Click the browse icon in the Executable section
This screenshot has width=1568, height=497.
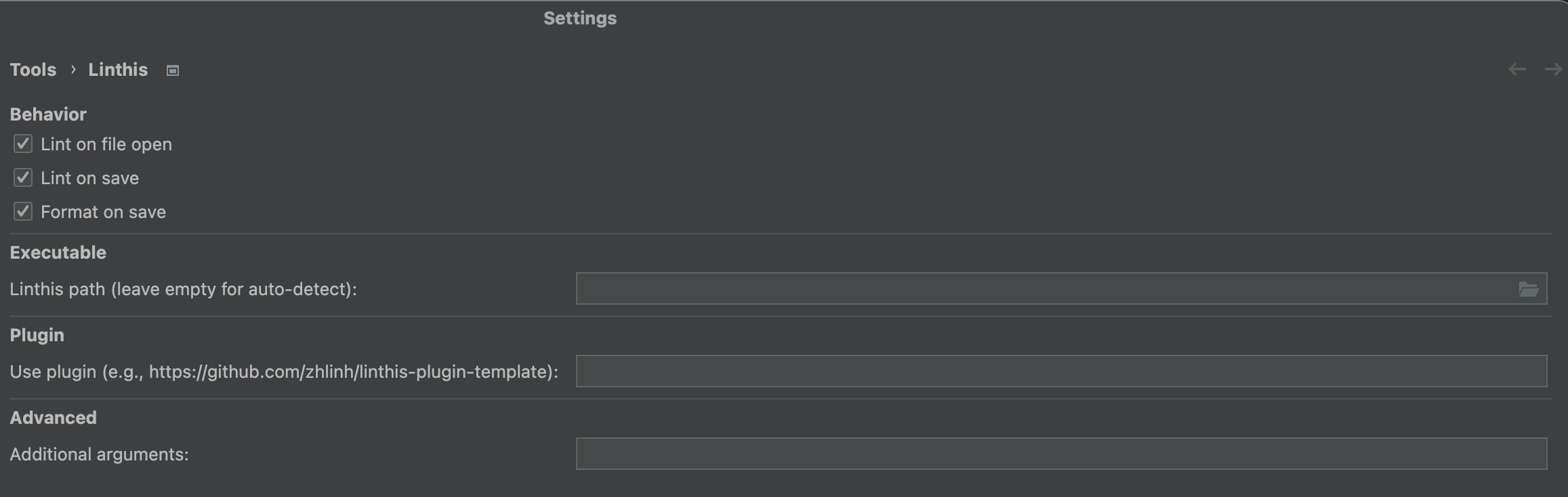pyautogui.click(x=1529, y=289)
